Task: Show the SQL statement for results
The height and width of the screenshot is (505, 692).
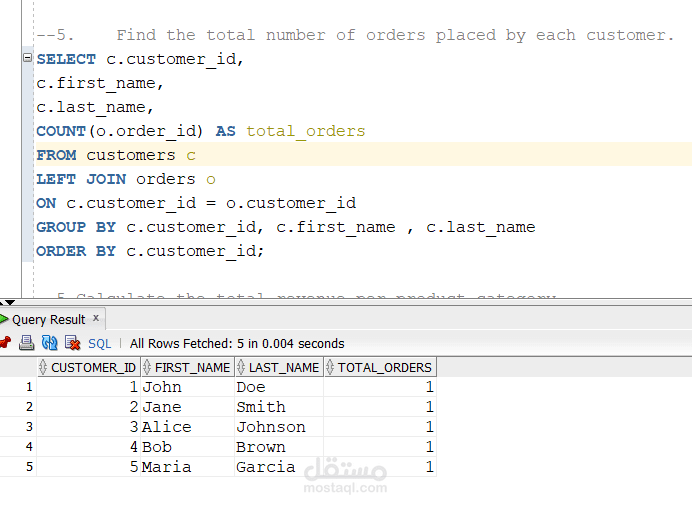Action: click(x=100, y=343)
